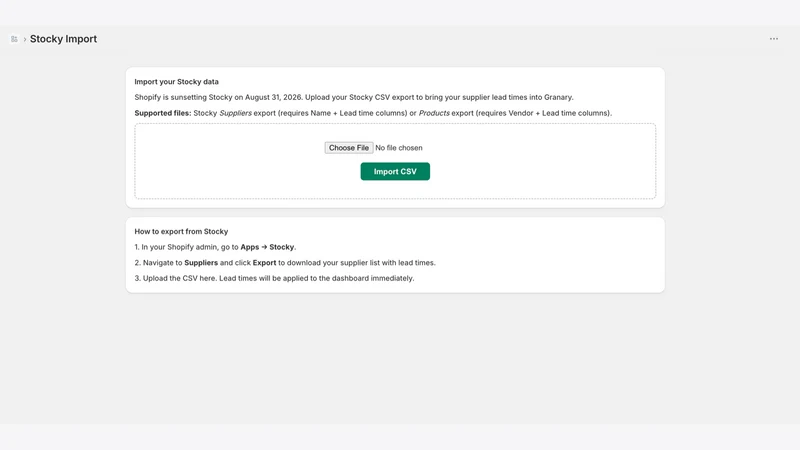Screen dimensions: 800x450
Task: Click the bold 'Suppliers' word in step 2
Action: click(x=201, y=263)
